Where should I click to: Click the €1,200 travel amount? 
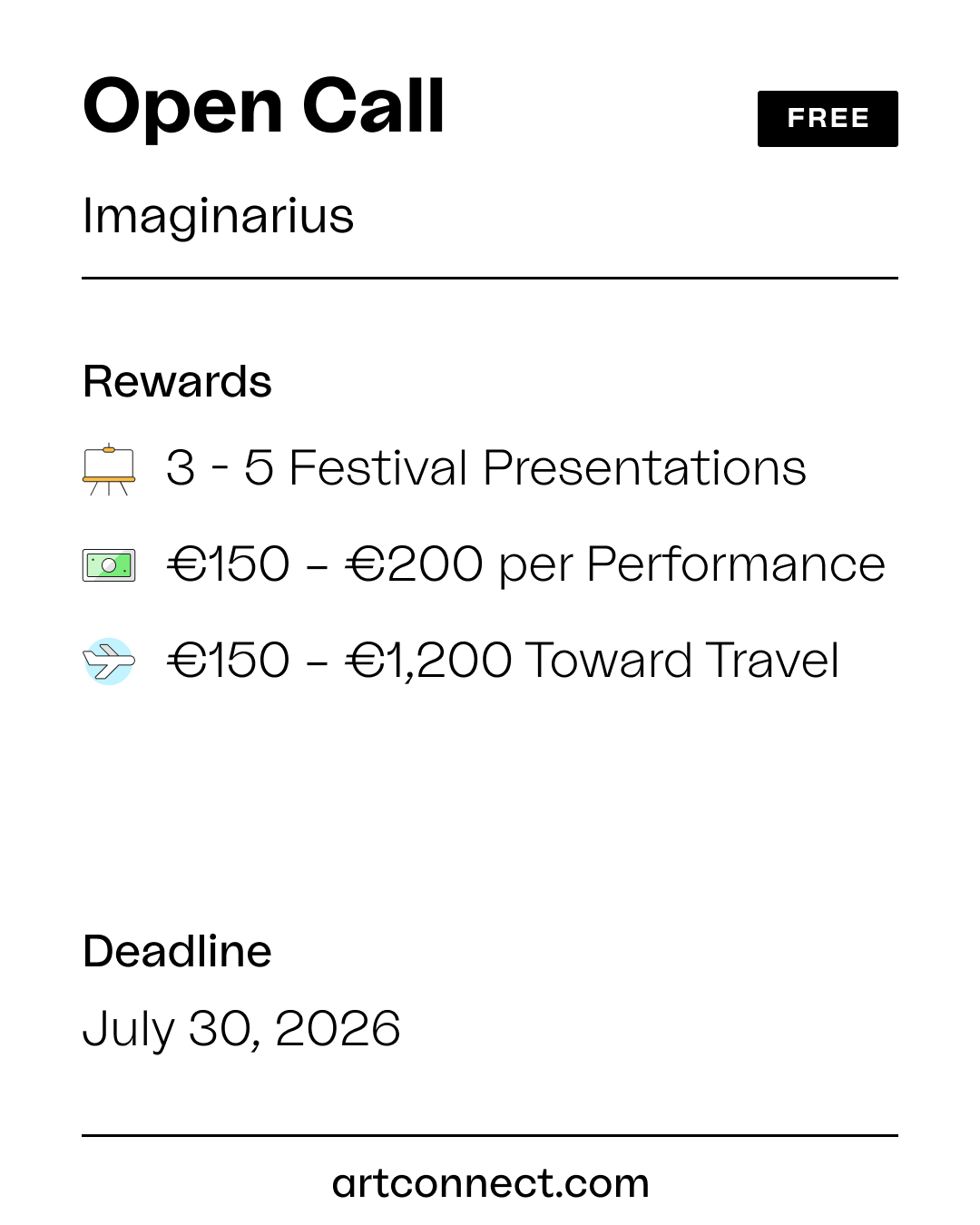pos(428,660)
